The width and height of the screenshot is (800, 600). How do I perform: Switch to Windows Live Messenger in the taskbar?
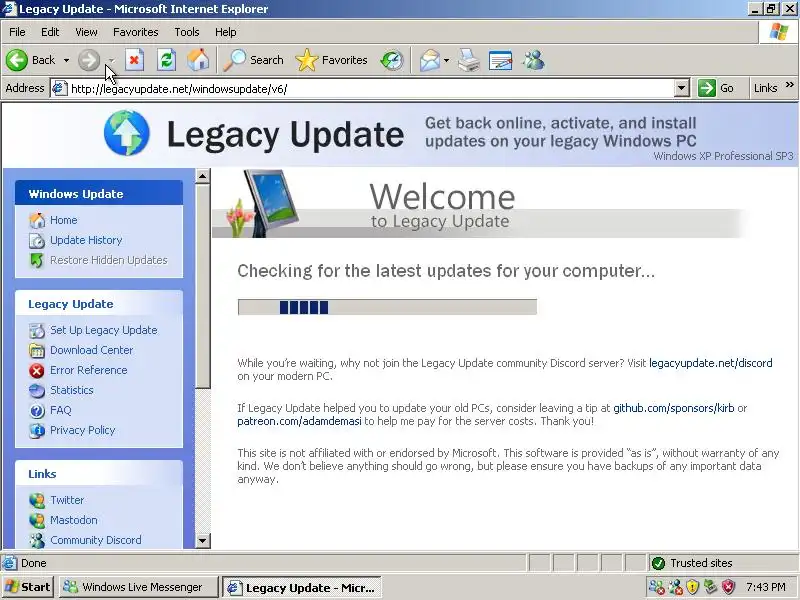pyautogui.click(x=139, y=587)
